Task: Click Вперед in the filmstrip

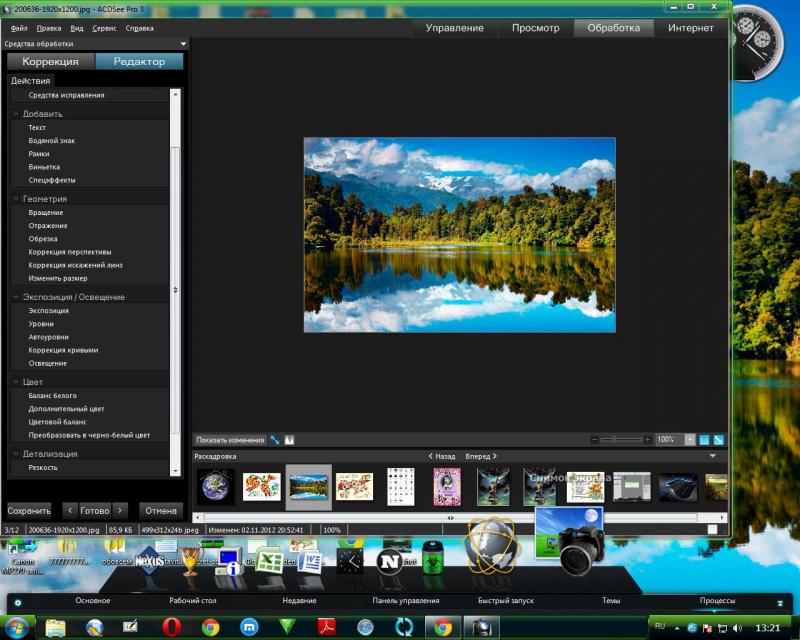Action: pyautogui.click(x=481, y=456)
